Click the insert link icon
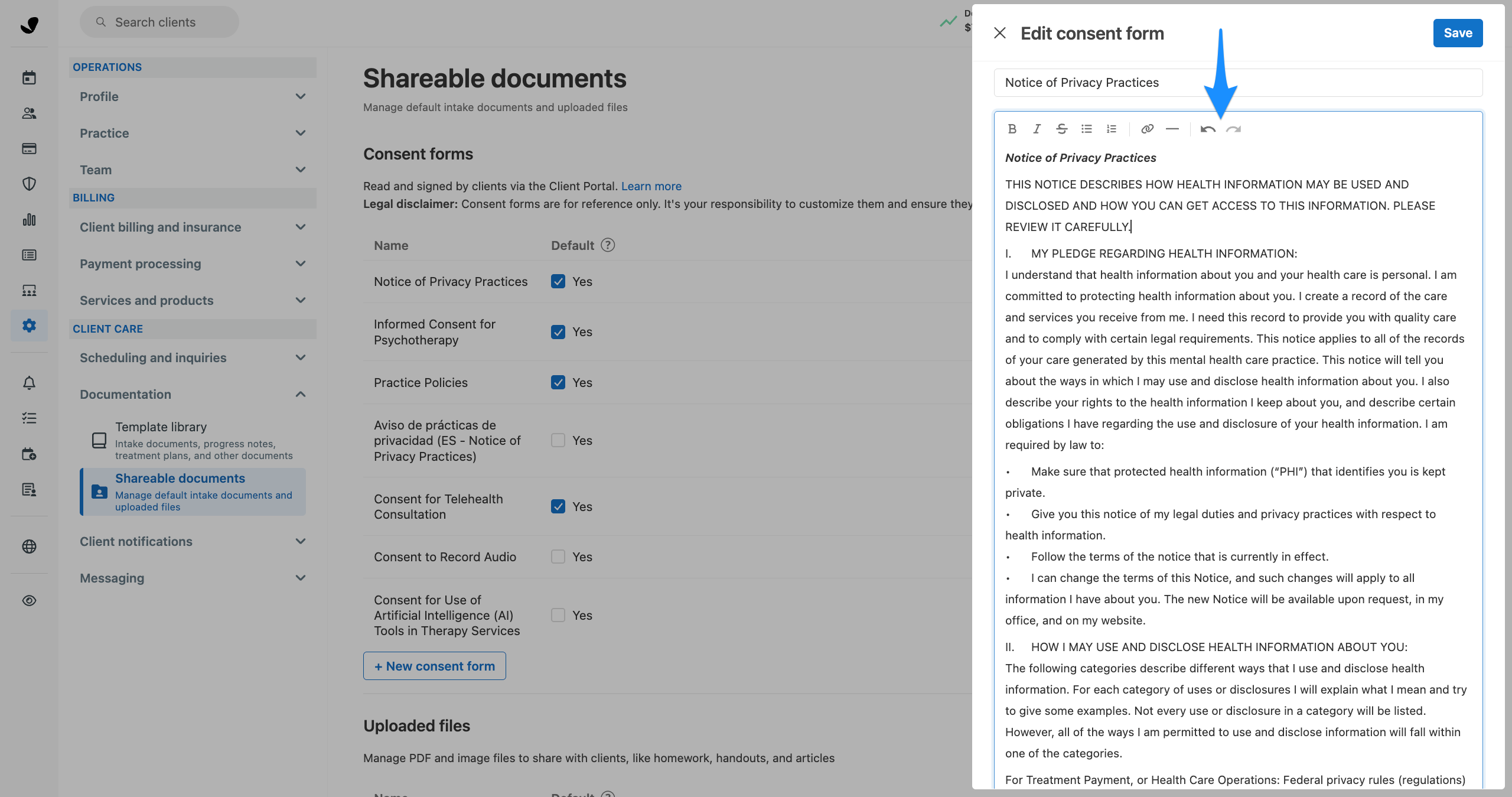 coord(1147,129)
